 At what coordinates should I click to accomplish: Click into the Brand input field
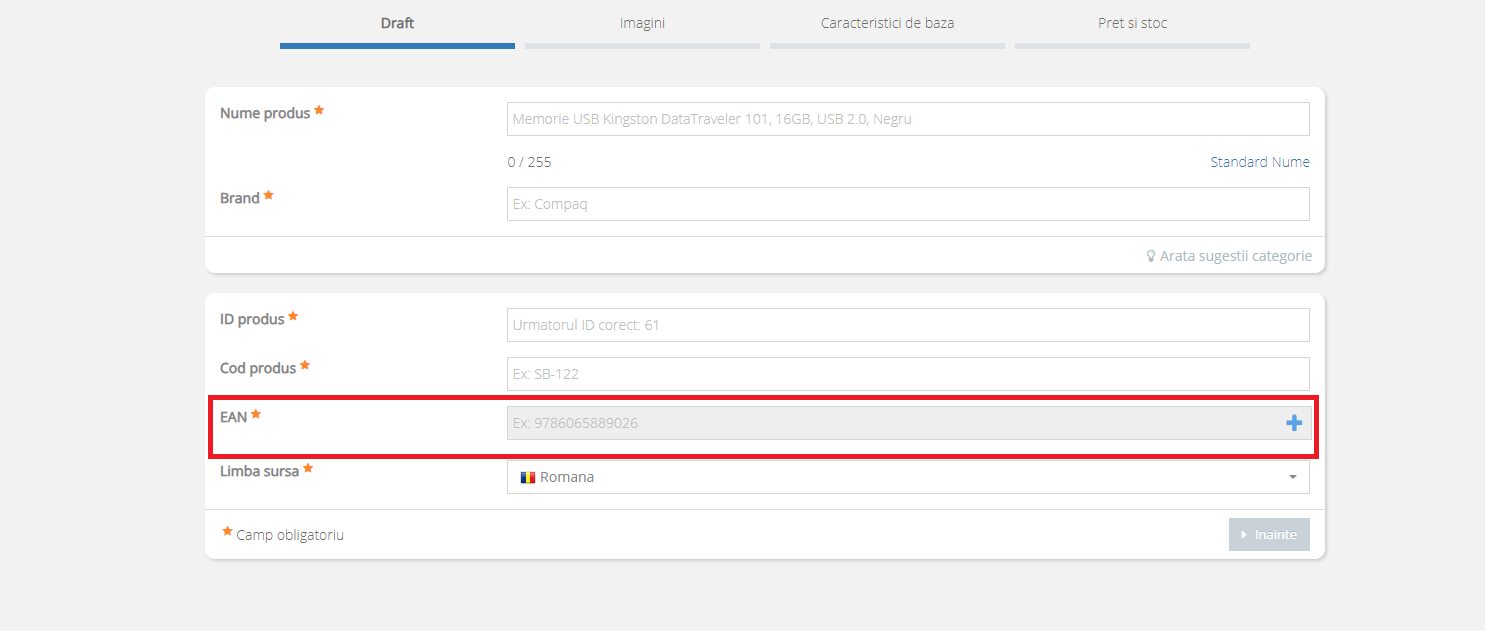pos(907,204)
